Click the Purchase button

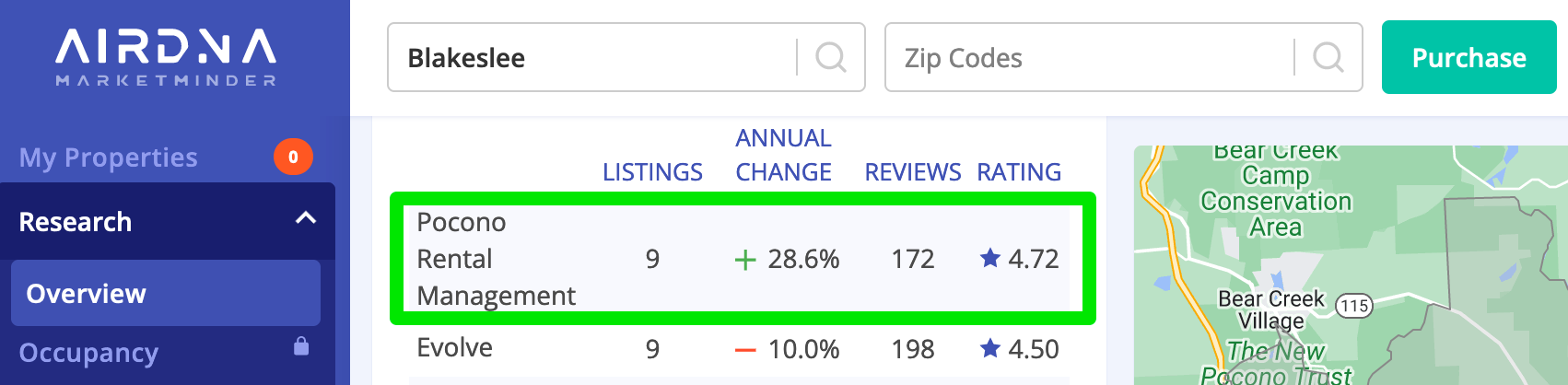coord(1469,57)
